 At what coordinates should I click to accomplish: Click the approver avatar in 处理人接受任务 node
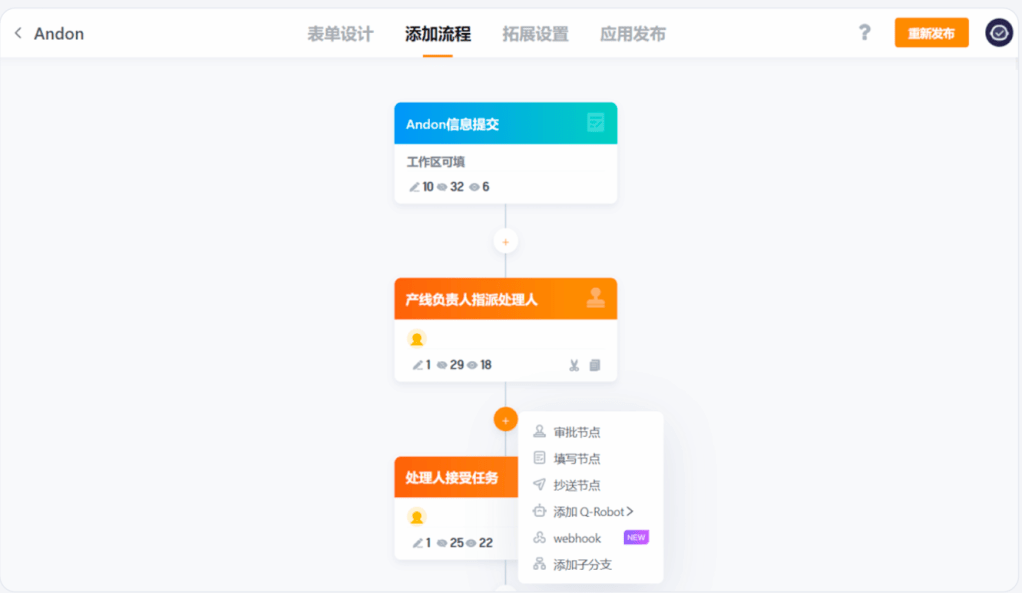(417, 517)
